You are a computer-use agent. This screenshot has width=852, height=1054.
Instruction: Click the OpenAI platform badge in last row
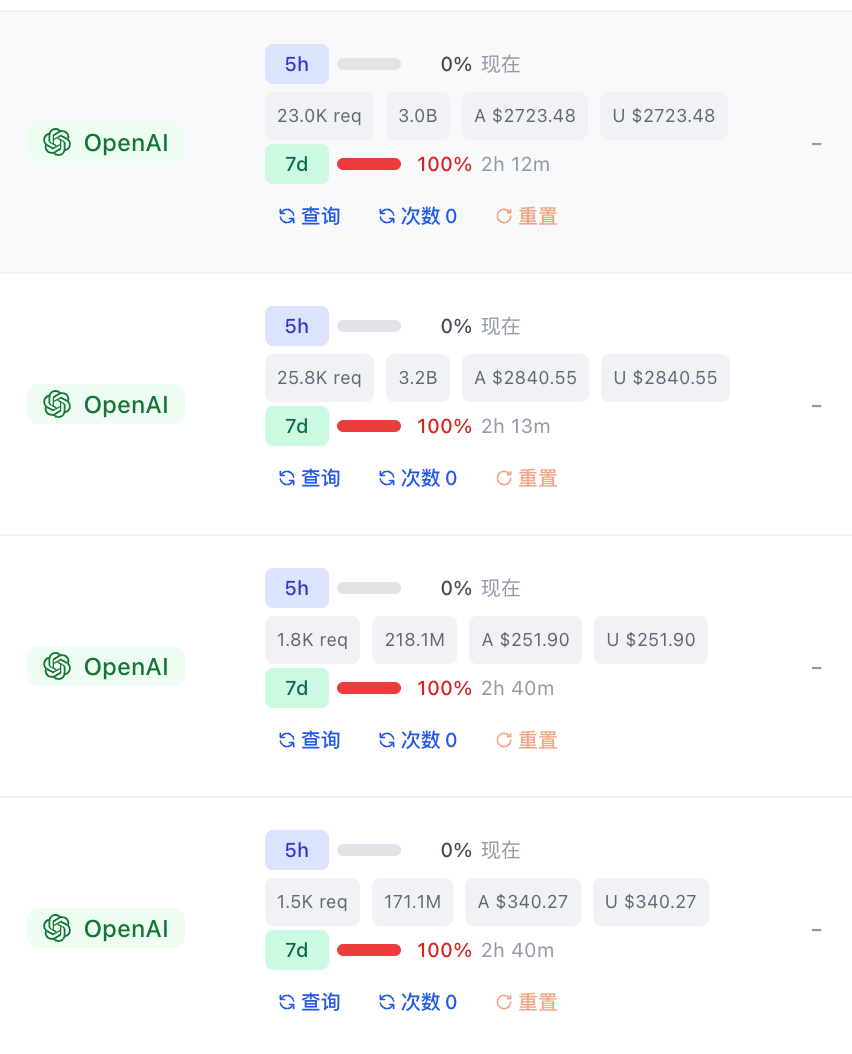[106, 928]
